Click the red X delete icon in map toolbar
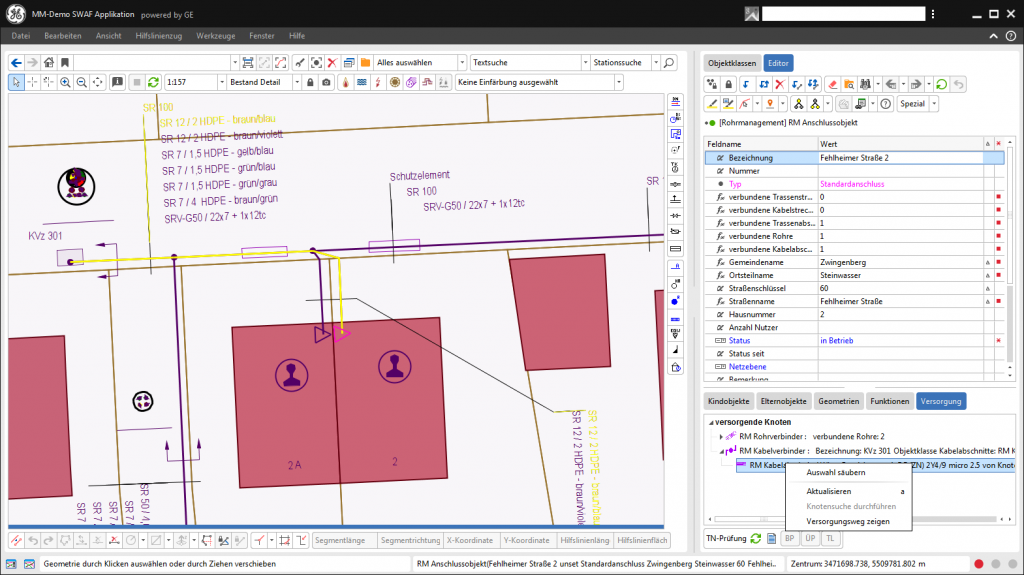1024x575 pixels. click(332, 62)
